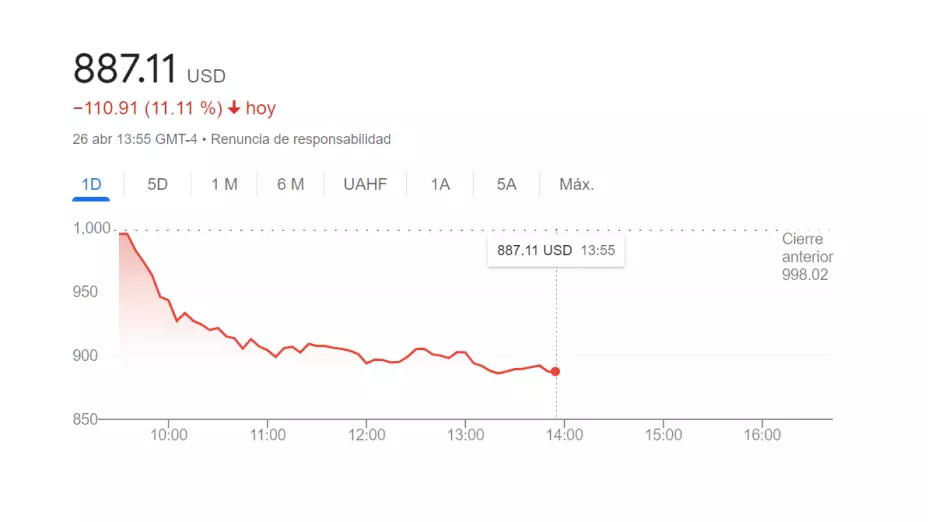This screenshot has width=928, height=522.
Task: Open the Renuncia de responsabilidad link
Action: [x=301, y=139]
